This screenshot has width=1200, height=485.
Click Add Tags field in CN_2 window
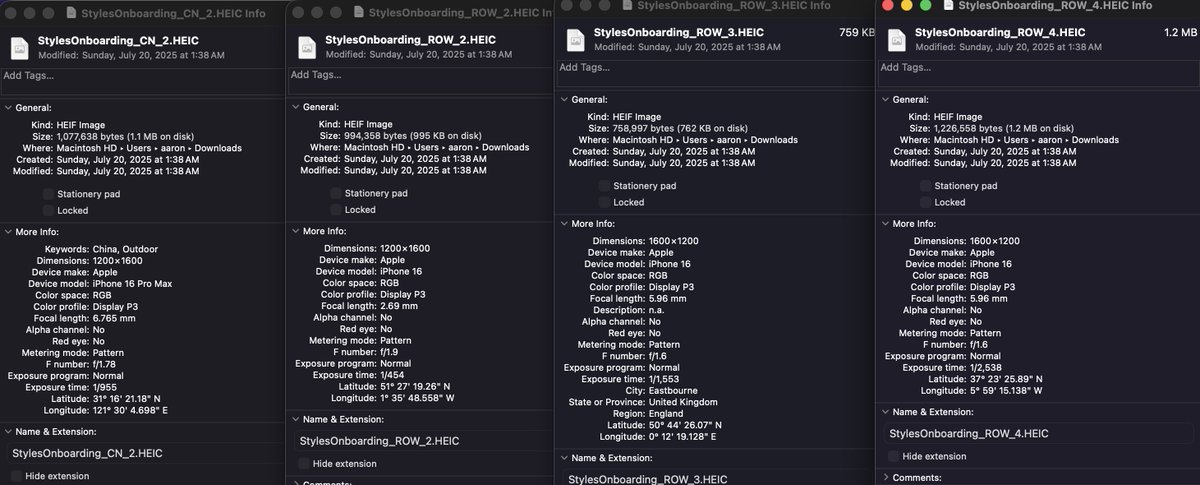142,82
